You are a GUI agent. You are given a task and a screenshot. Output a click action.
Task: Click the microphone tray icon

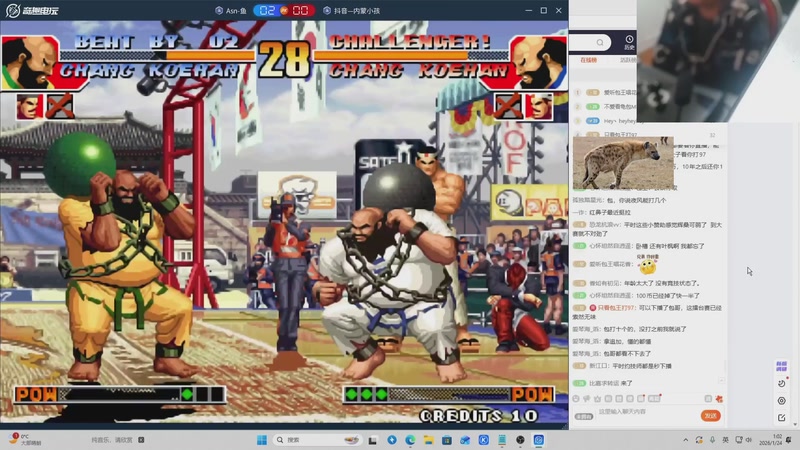tap(712, 440)
